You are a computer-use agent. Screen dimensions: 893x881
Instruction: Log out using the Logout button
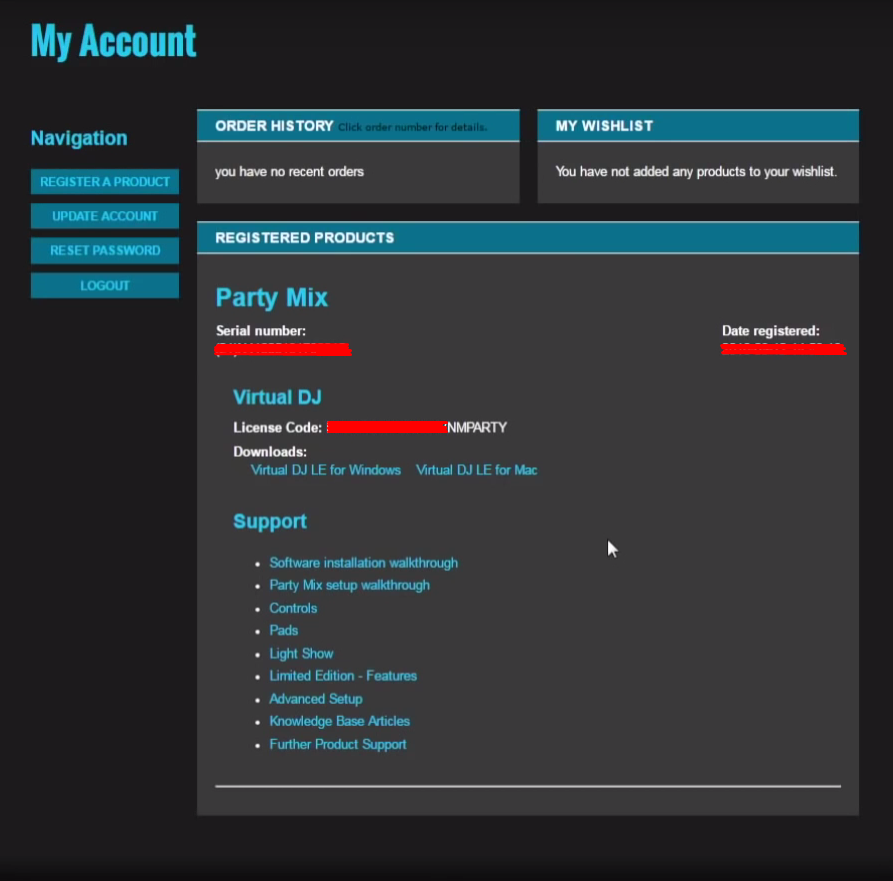tap(105, 285)
